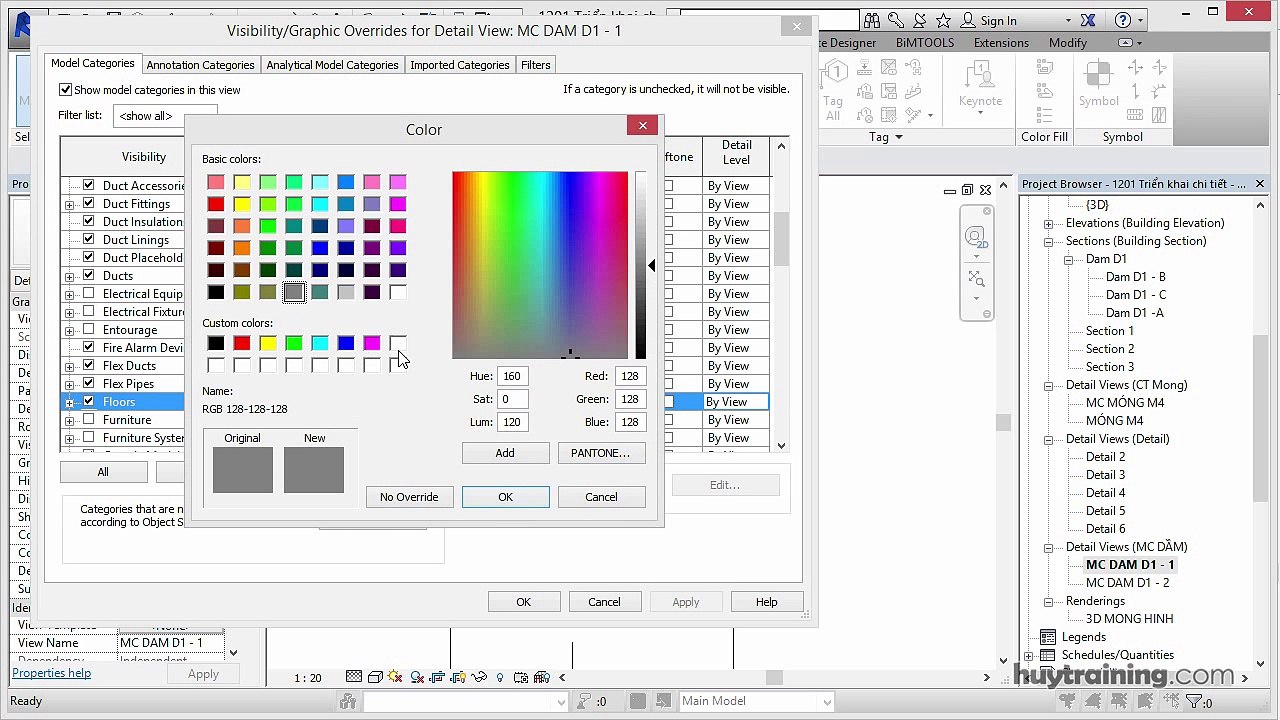Click the Red value field
1280x720 pixels.
[629, 376]
